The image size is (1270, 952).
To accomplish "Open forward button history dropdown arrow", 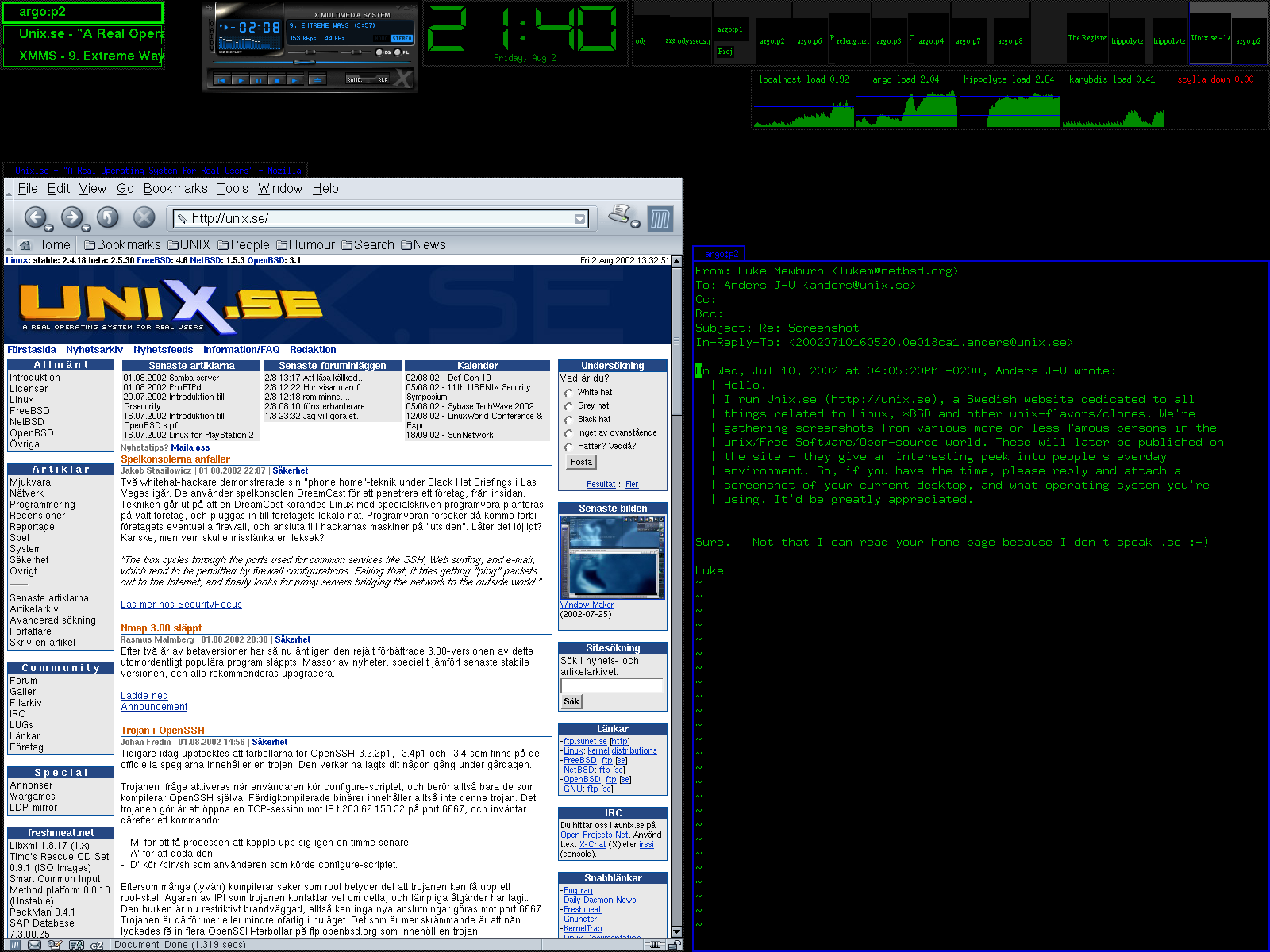I will (x=85, y=226).
